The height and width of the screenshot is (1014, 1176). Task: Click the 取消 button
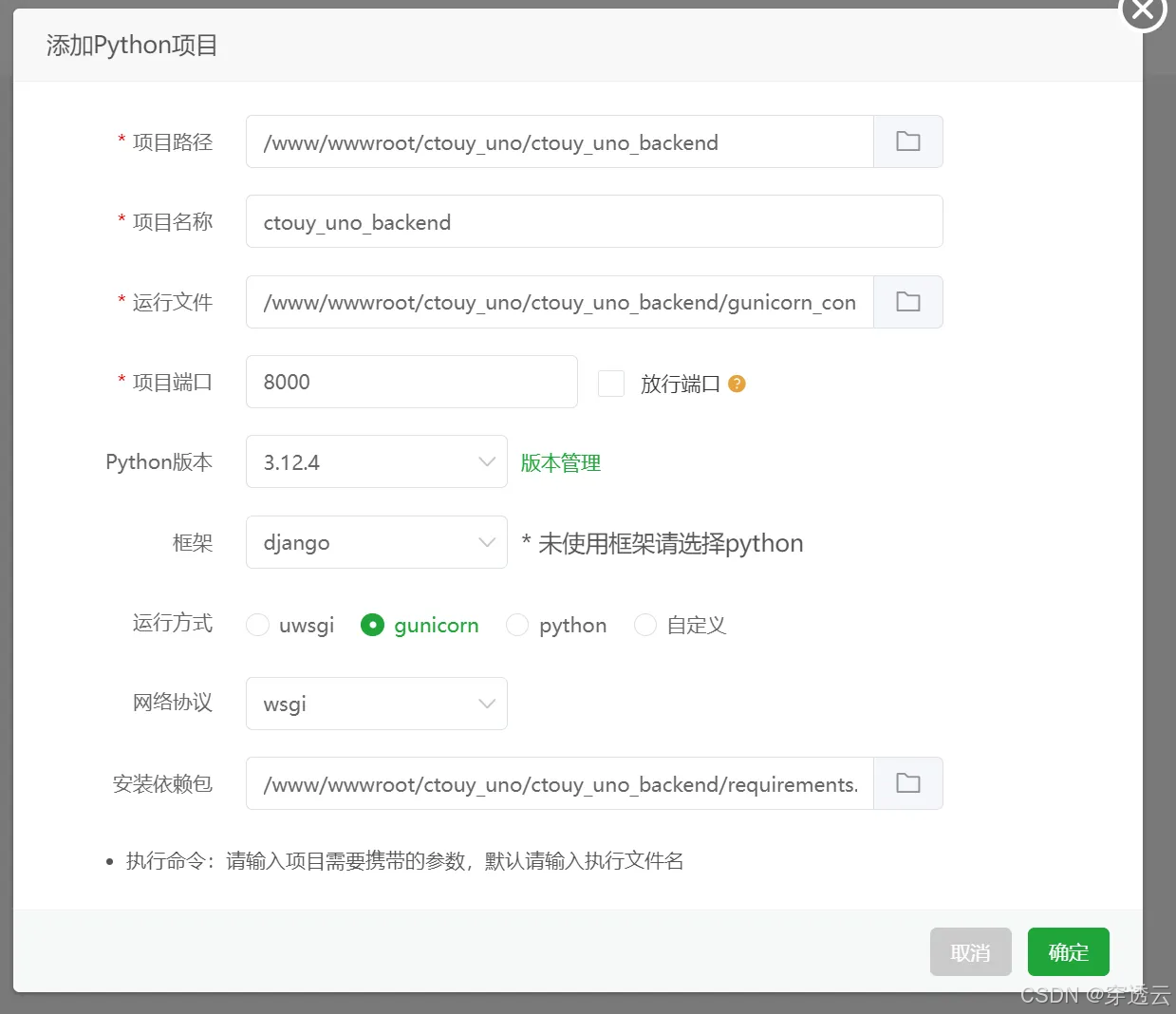[971, 951]
